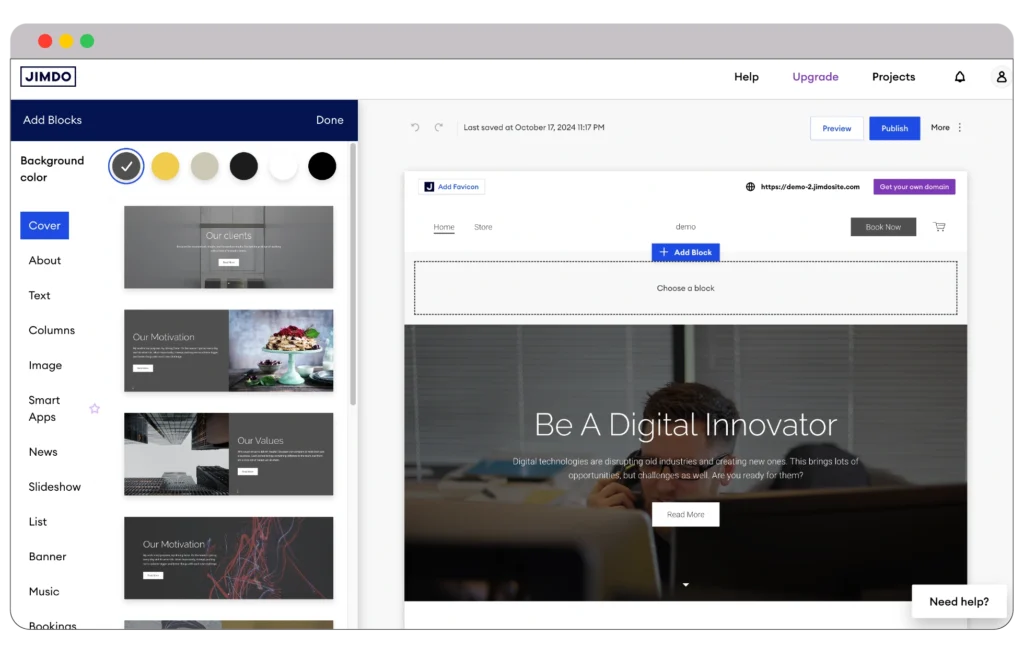1024x646 pixels.
Task: Pick the white background color swatch
Action: pos(283,166)
